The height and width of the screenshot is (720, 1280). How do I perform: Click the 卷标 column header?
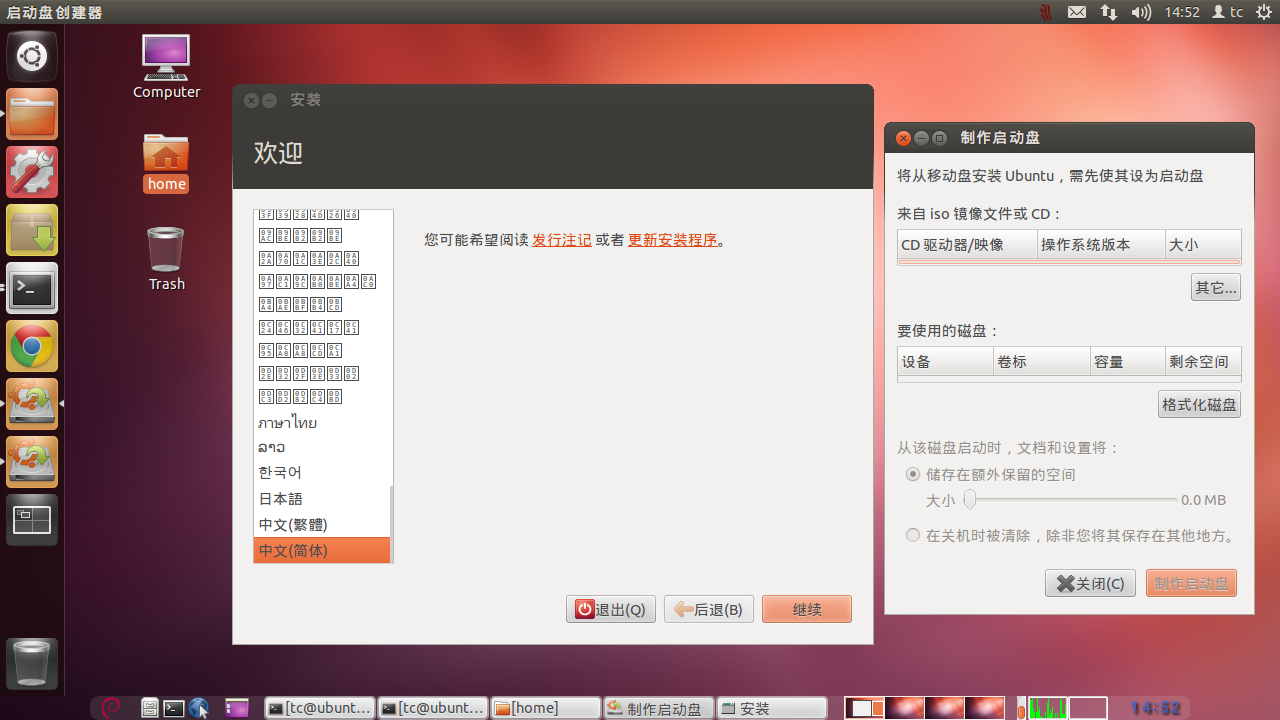tap(1041, 361)
